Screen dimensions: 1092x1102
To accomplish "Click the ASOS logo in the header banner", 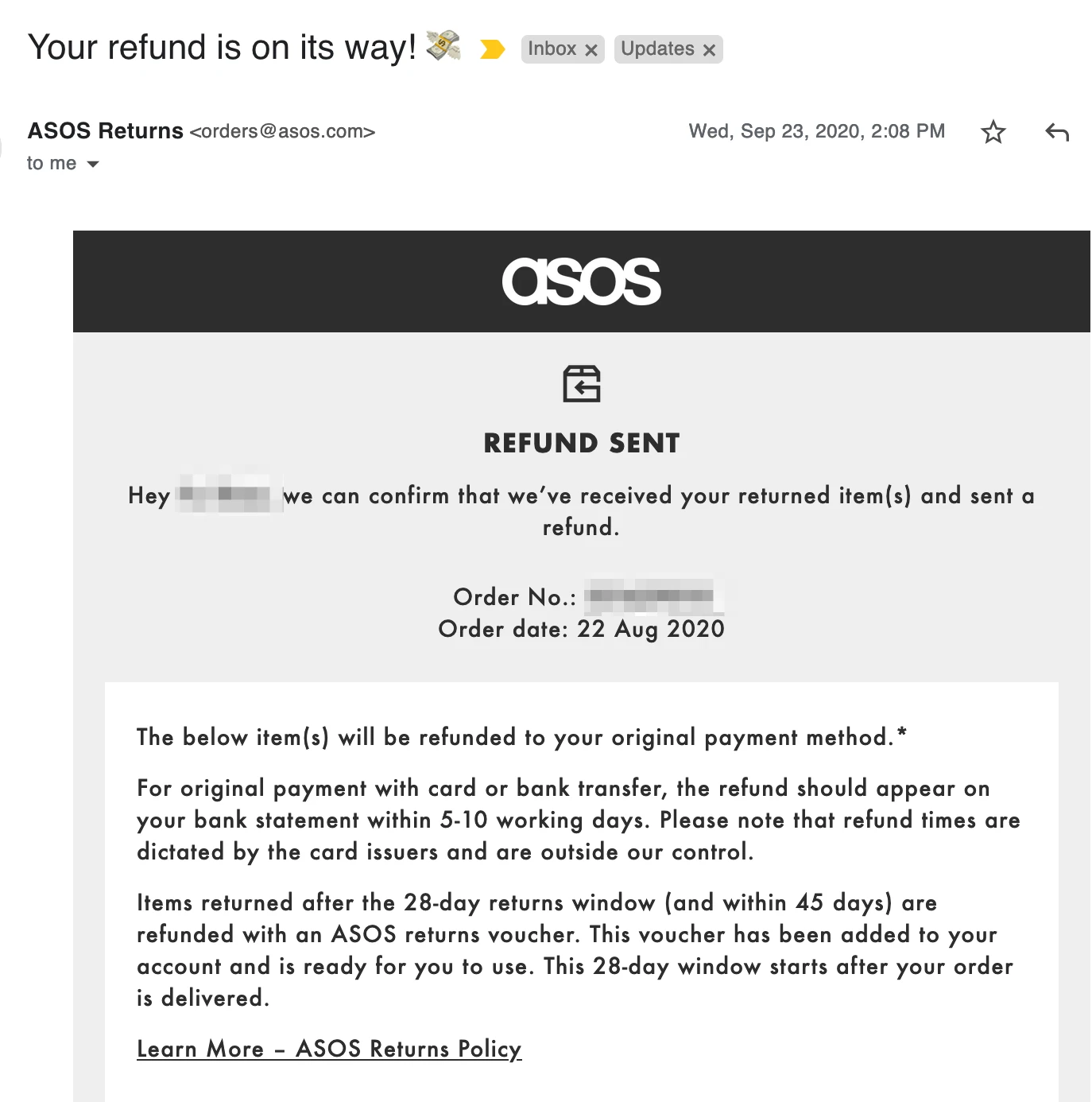I will point(581,281).
